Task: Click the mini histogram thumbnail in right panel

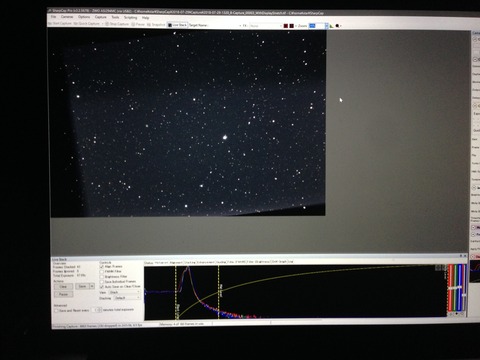Action: (x=475, y=271)
